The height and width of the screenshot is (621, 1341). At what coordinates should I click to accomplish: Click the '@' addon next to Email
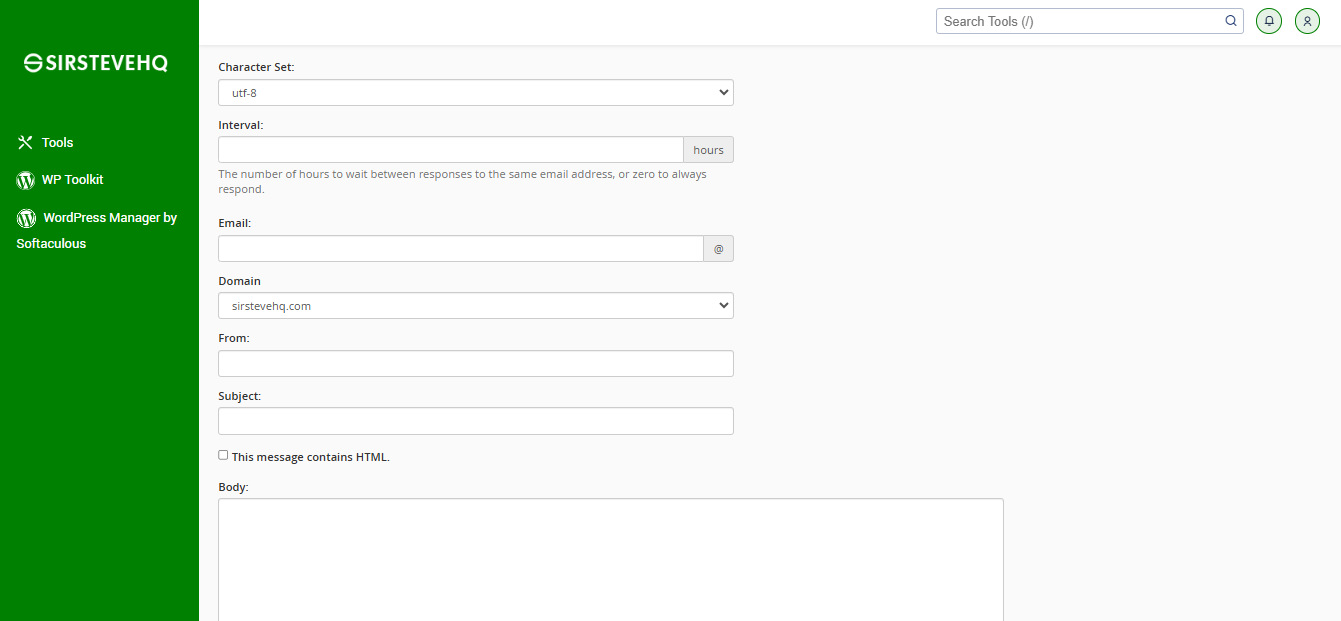(718, 249)
